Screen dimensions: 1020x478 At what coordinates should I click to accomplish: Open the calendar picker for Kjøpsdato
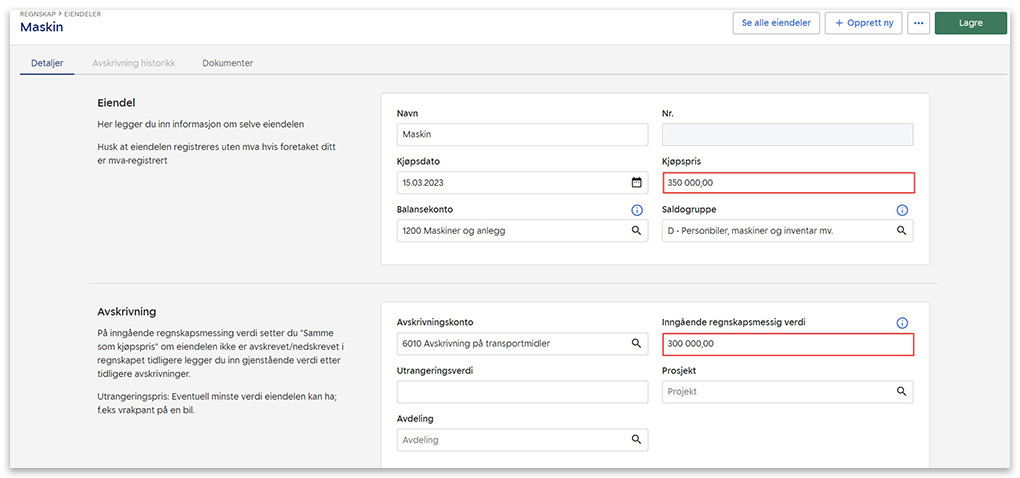636,183
